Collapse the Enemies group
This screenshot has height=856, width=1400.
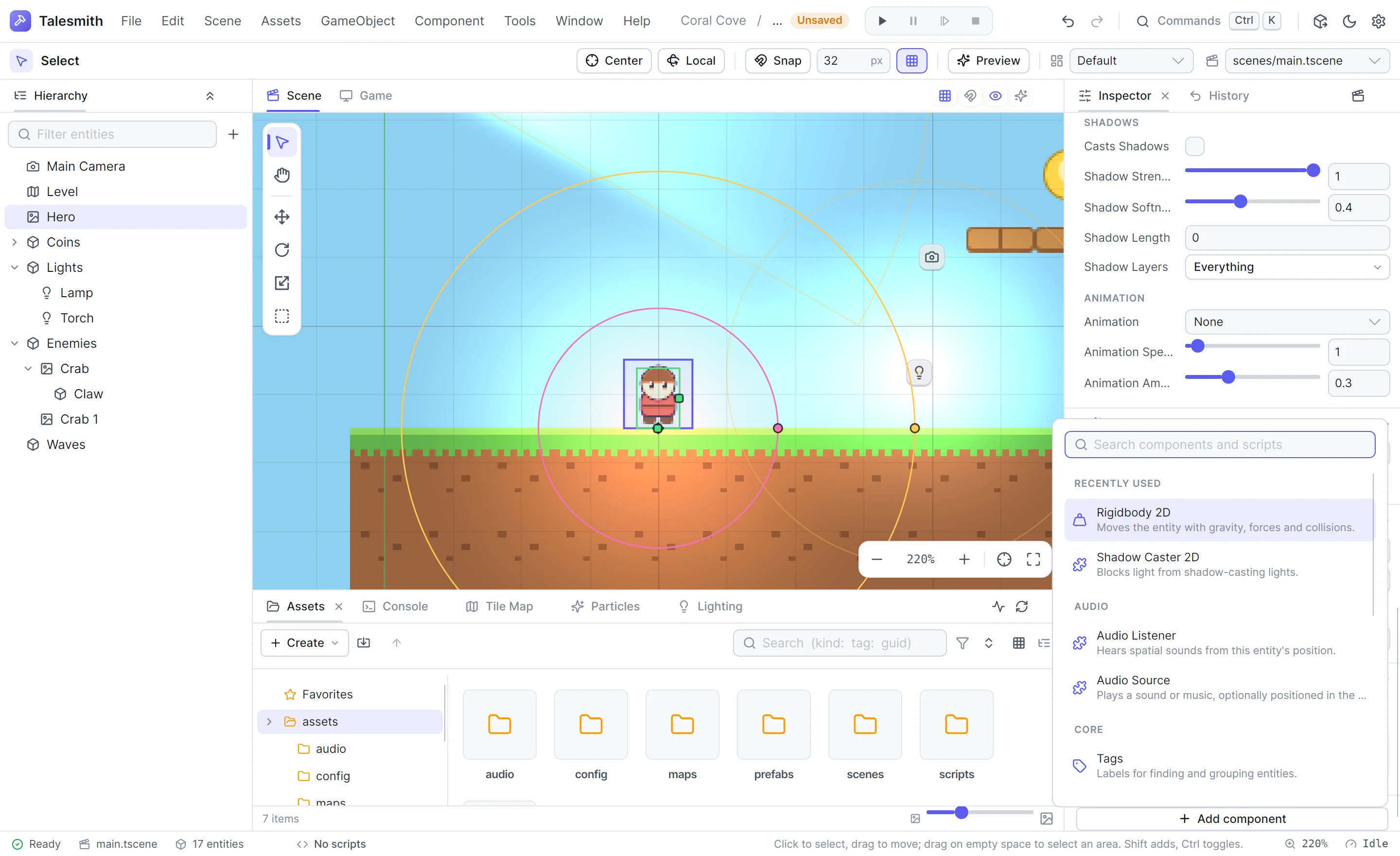pos(15,343)
